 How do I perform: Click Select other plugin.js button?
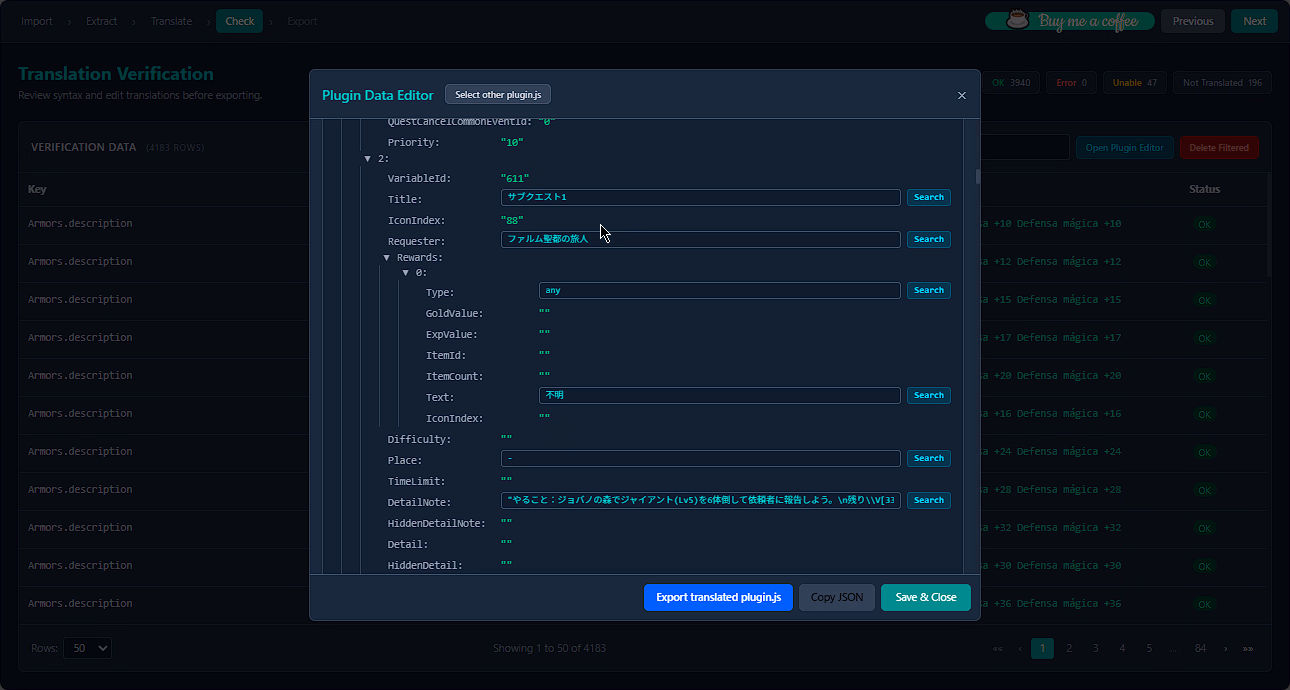click(498, 95)
